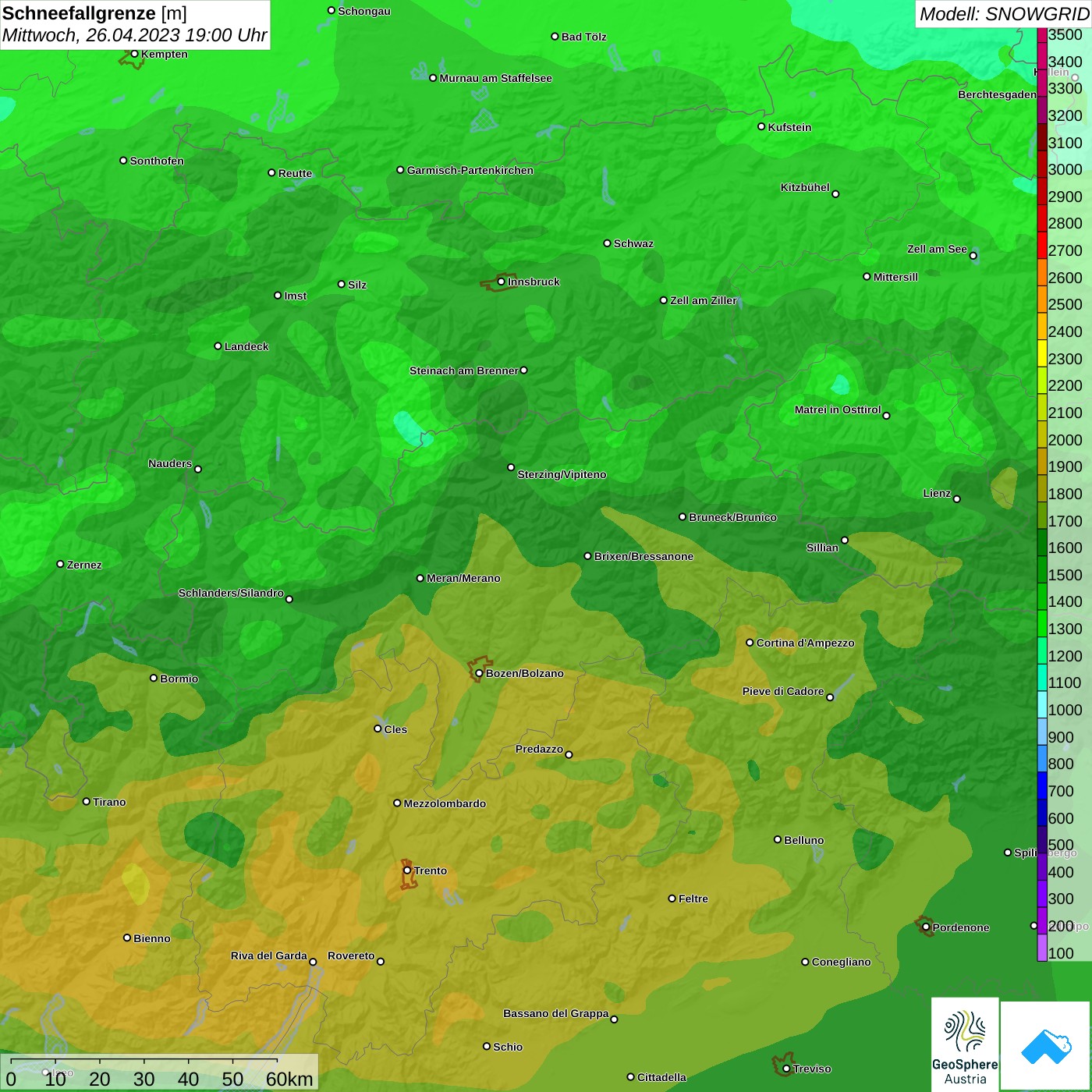Select the Riva del Garda marker
The image size is (1092, 1092).
coord(313,962)
